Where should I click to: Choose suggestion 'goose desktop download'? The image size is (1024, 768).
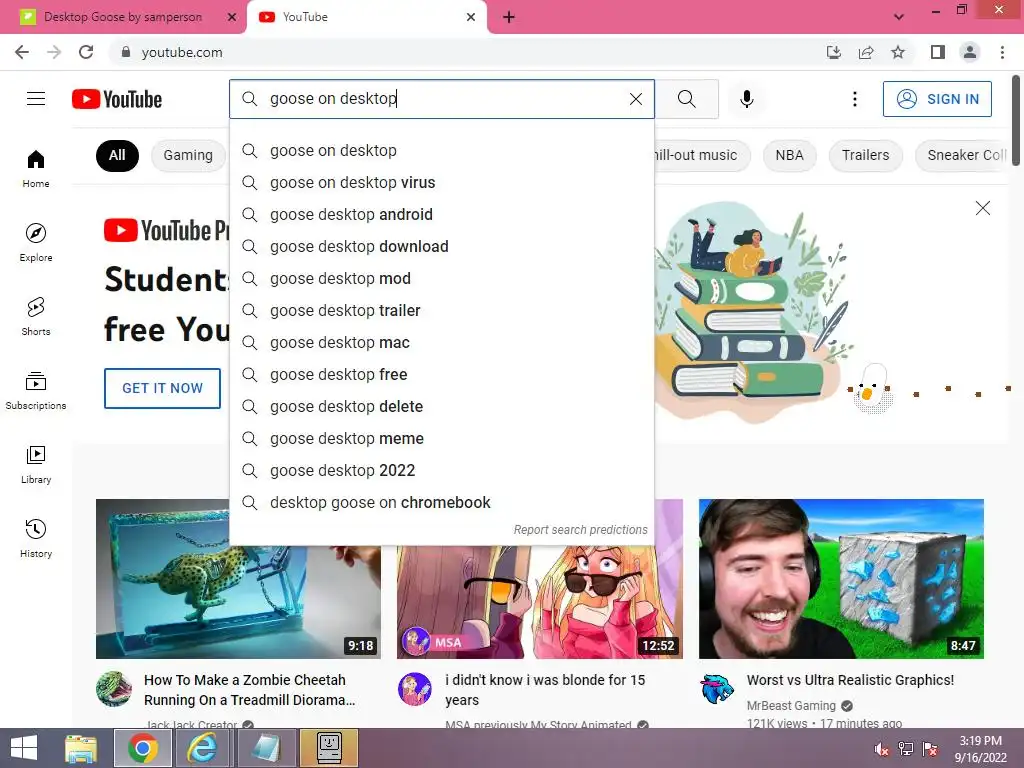pos(441,246)
